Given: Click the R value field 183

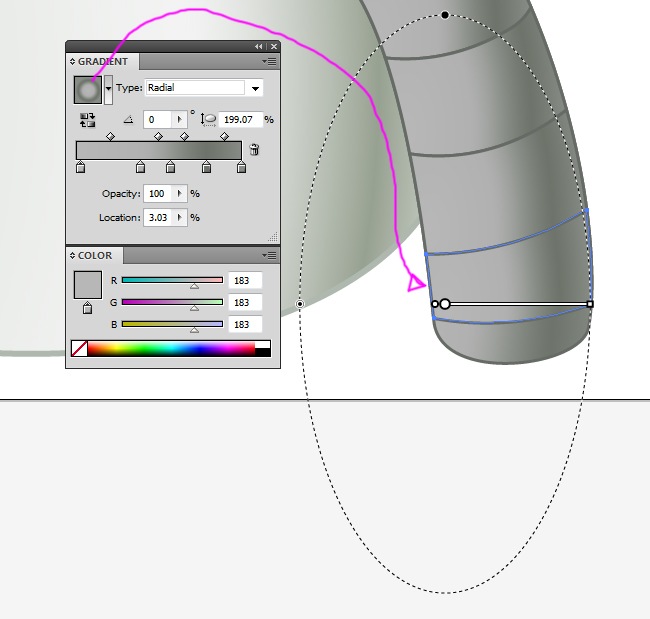Looking at the screenshot, I should (x=245, y=281).
